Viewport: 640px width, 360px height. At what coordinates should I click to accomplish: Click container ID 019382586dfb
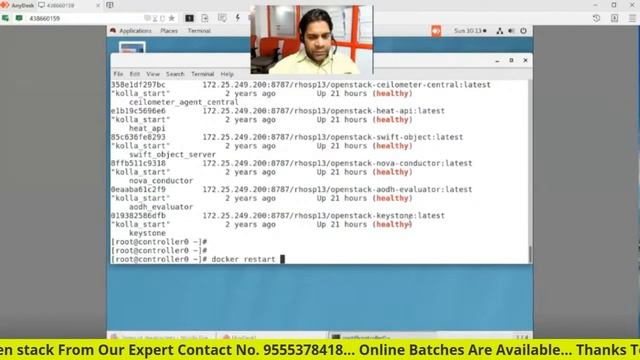138,215
